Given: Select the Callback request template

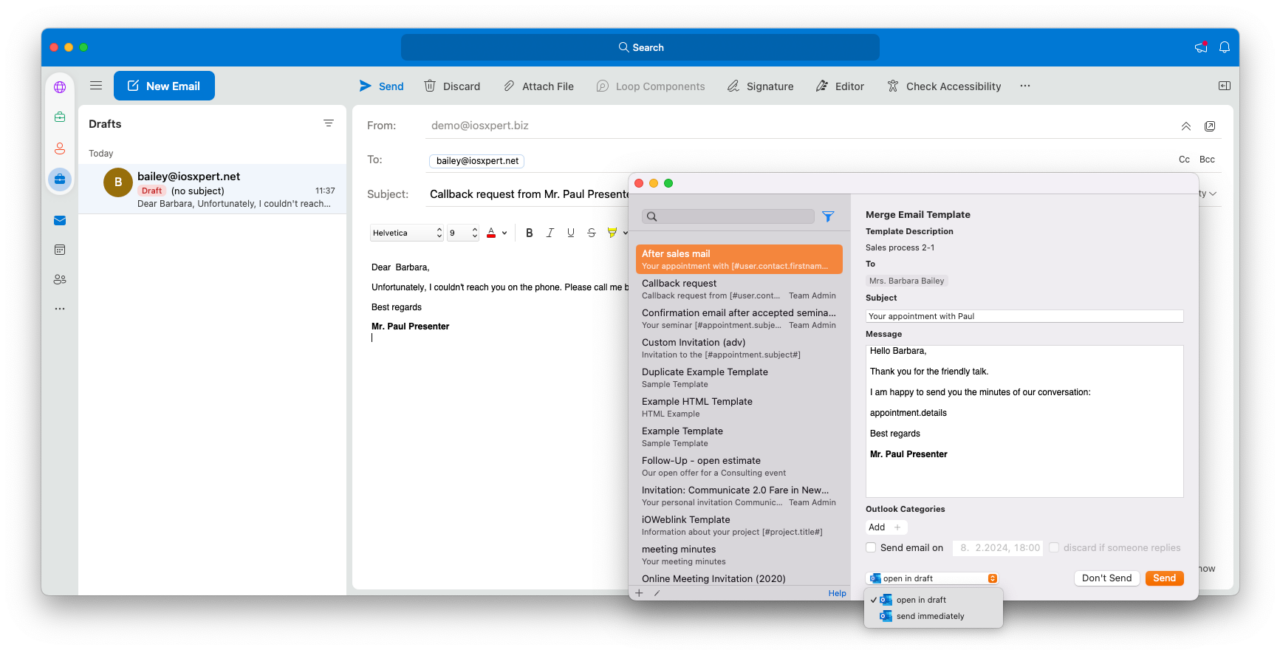Looking at the screenshot, I should 739,288.
